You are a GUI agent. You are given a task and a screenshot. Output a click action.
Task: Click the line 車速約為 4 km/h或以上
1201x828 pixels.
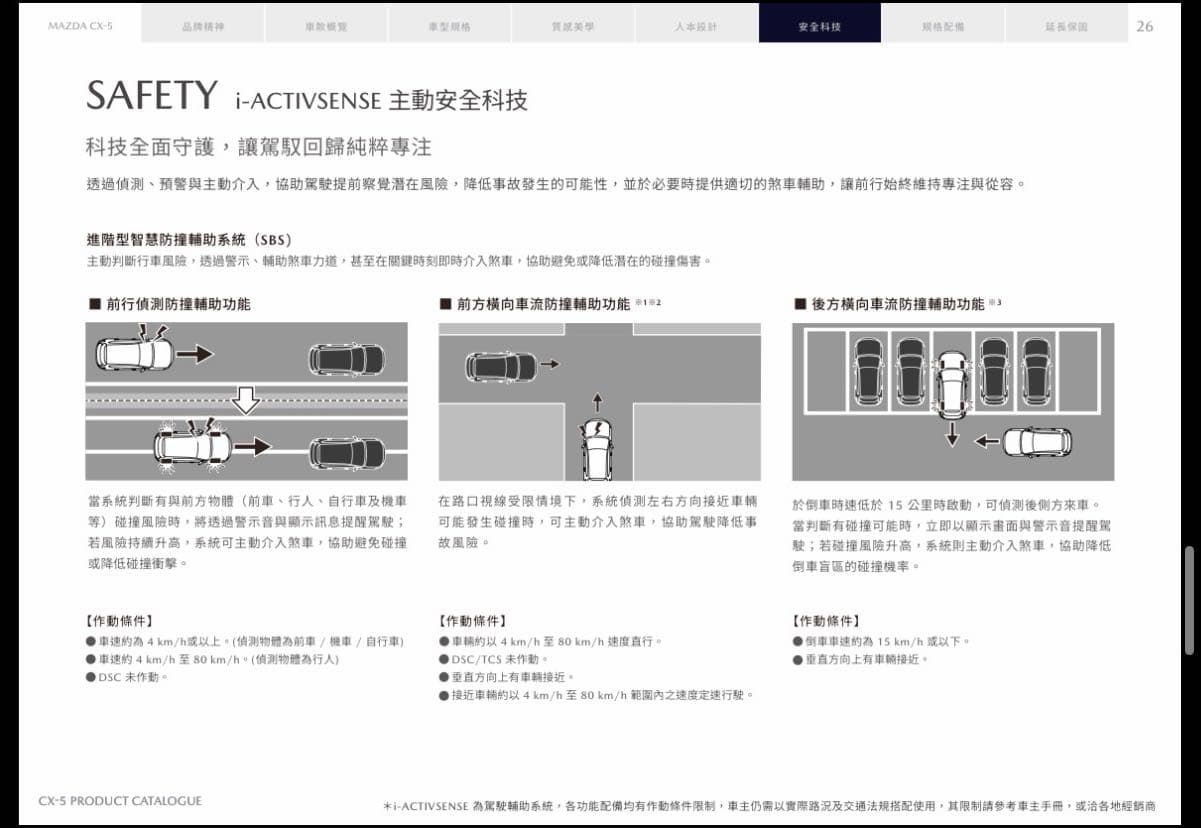[x=245, y=641]
